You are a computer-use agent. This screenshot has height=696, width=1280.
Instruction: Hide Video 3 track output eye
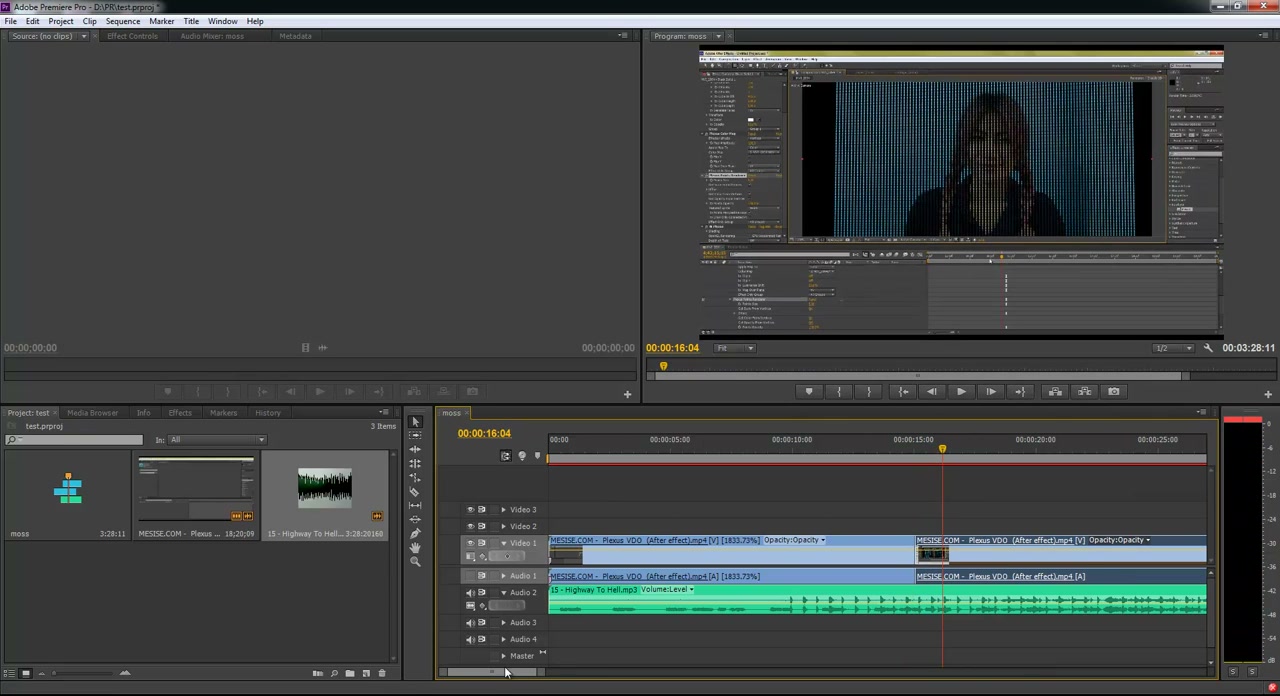pyautogui.click(x=470, y=510)
